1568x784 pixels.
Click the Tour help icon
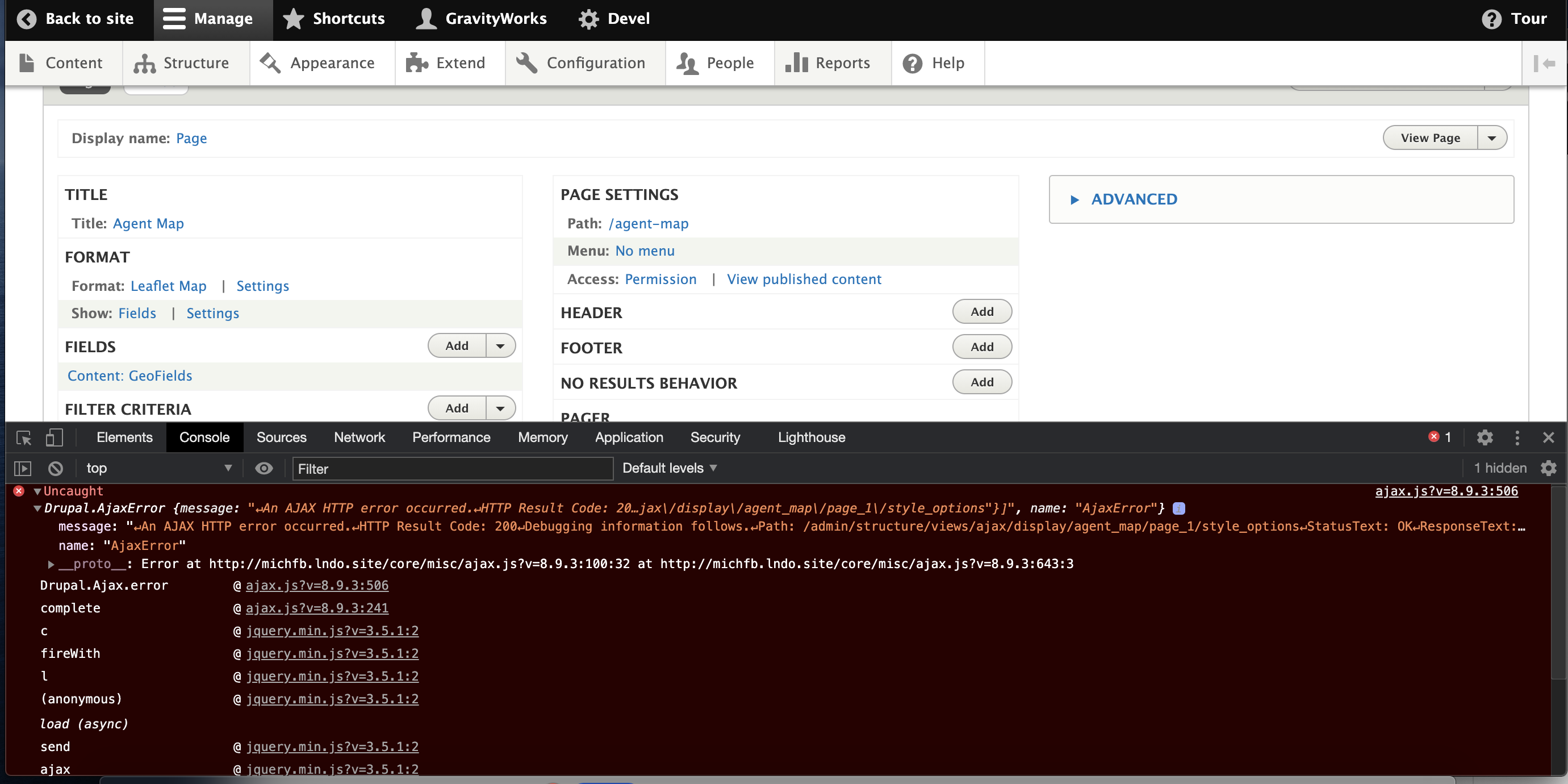pos(1491,19)
